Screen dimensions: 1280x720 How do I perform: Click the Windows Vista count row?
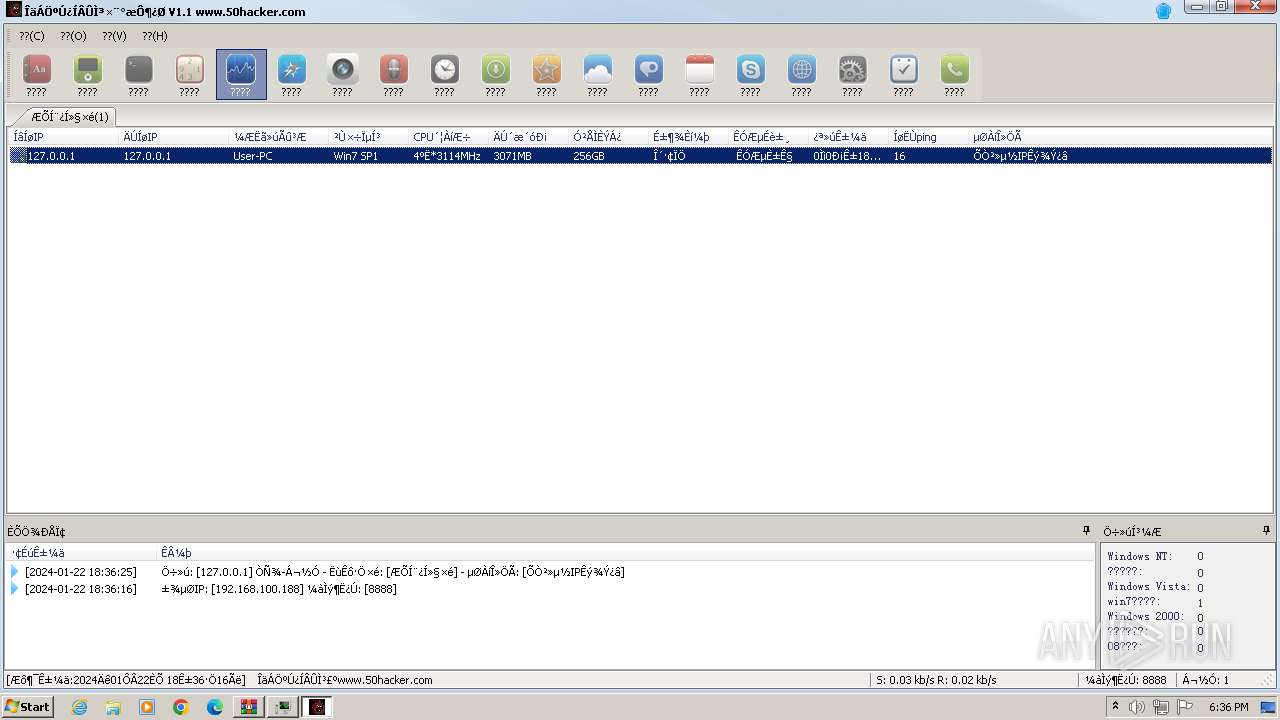[1156, 587]
